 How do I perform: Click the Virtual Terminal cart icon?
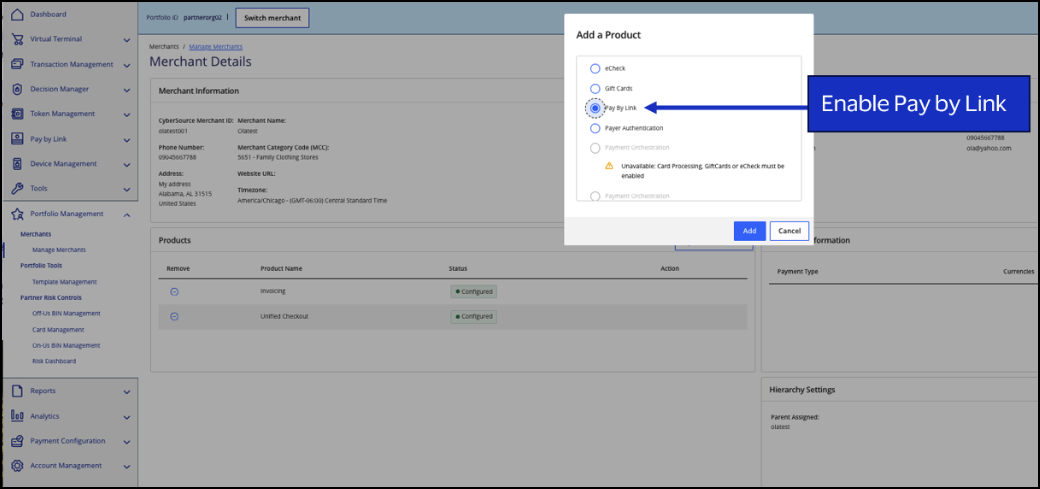pyautogui.click(x=17, y=39)
